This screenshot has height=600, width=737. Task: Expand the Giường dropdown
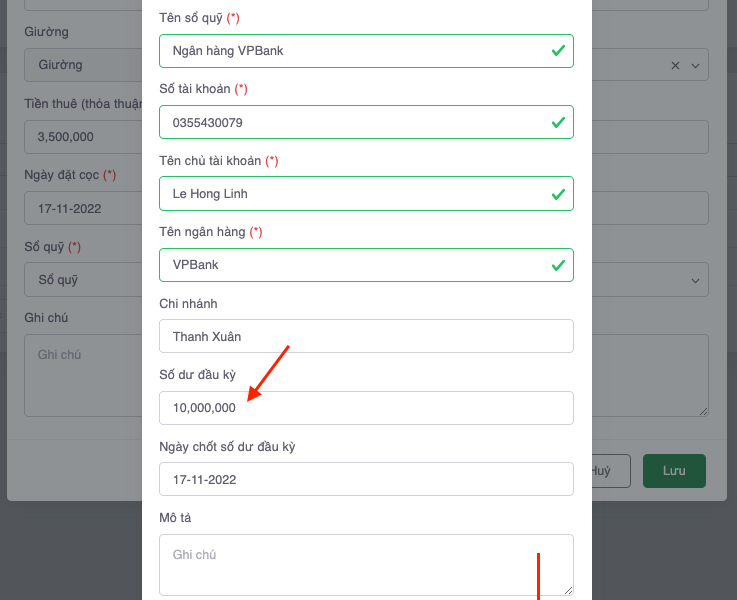(696, 65)
